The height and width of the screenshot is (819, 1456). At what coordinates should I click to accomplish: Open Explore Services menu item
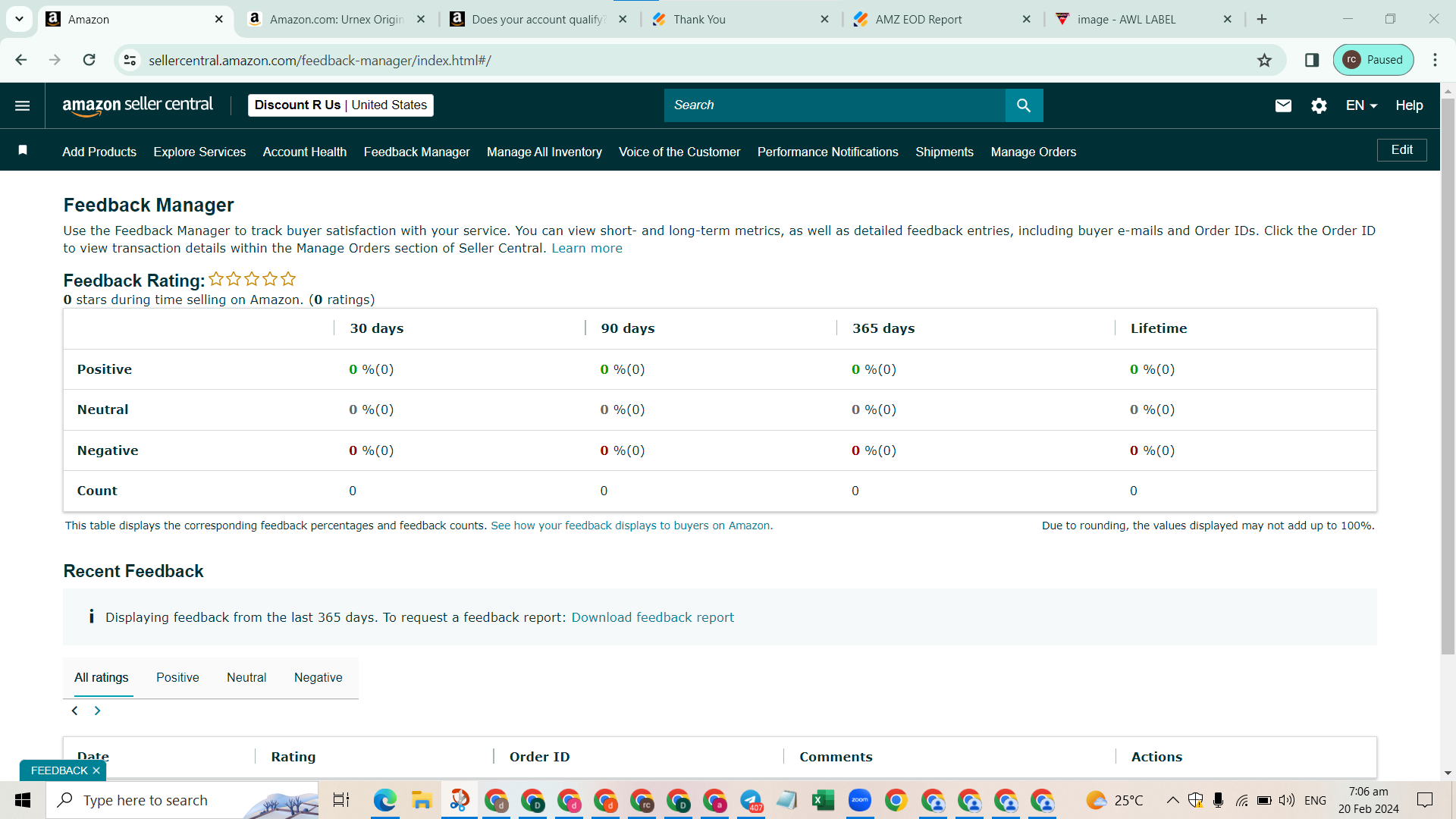click(199, 152)
